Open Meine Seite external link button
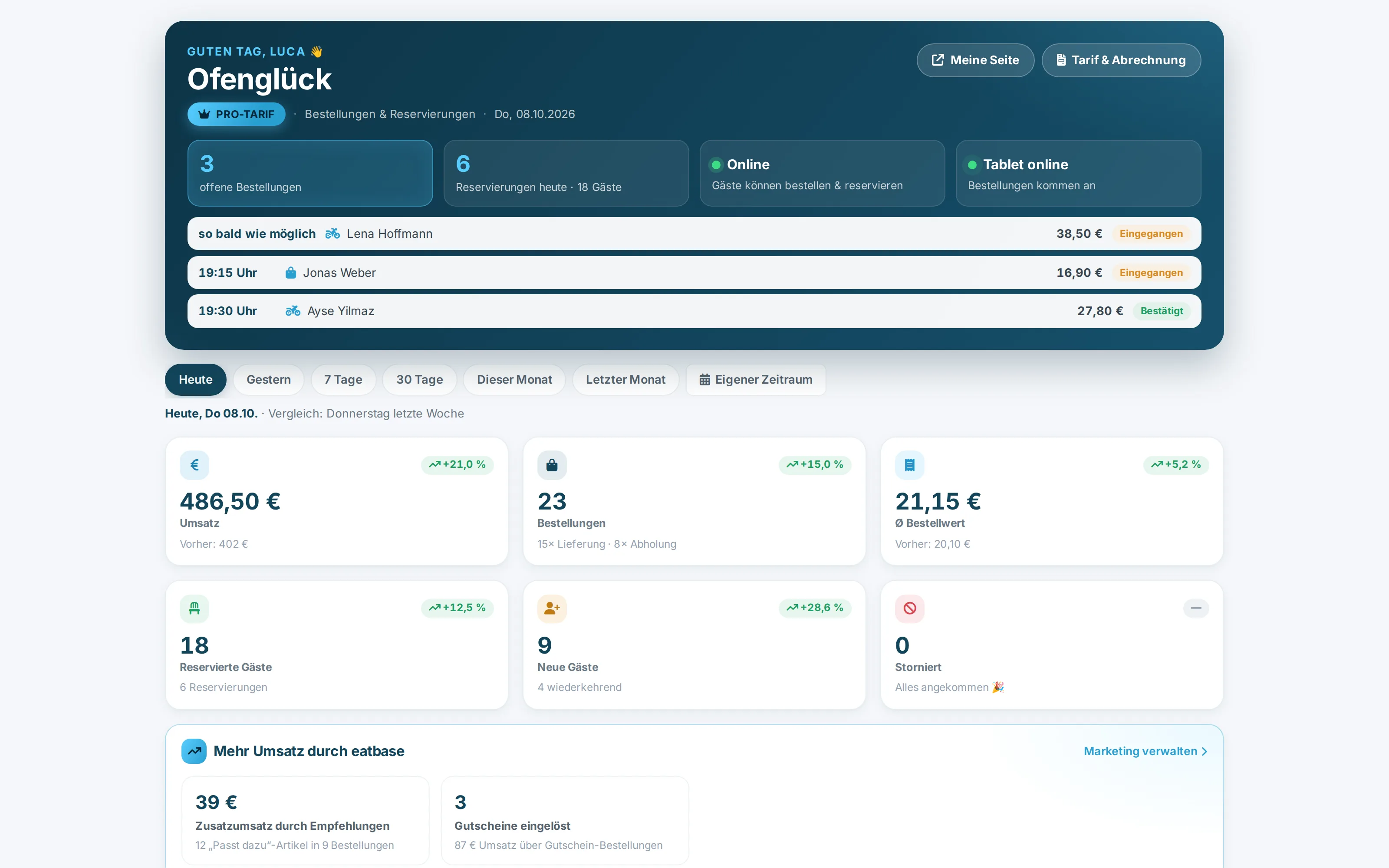1389x868 pixels. [x=975, y=60]
